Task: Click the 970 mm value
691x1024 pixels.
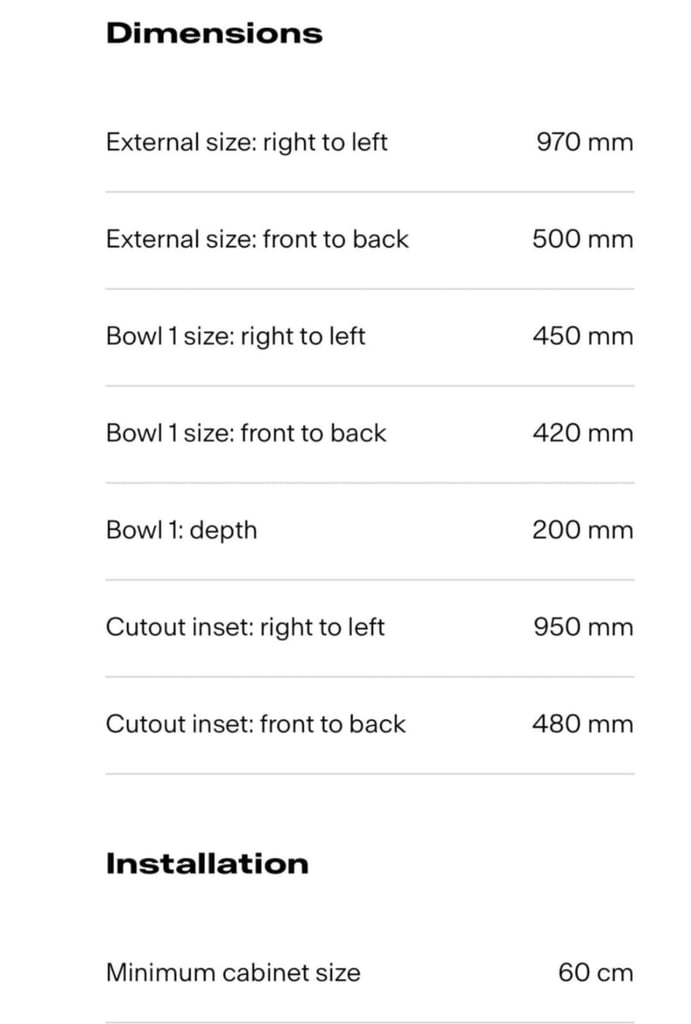Action: [x=585, y=142]
